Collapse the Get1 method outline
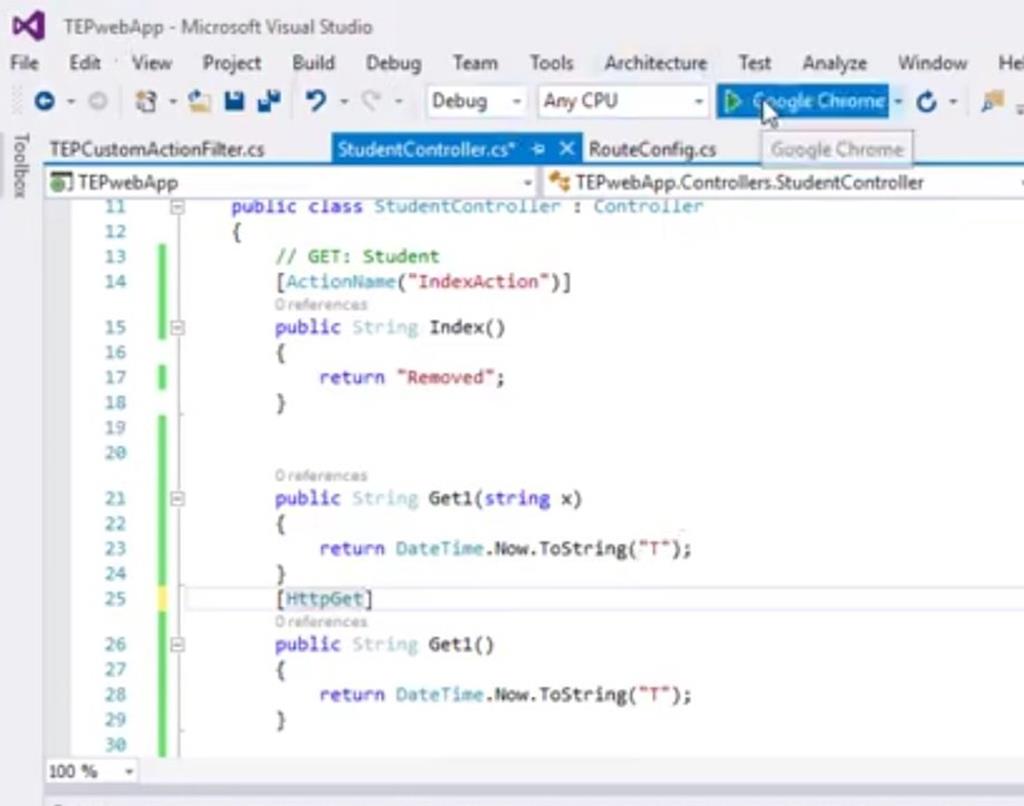Image resolution: width=1024 pixels, height=806 pixels. [180, 498]
